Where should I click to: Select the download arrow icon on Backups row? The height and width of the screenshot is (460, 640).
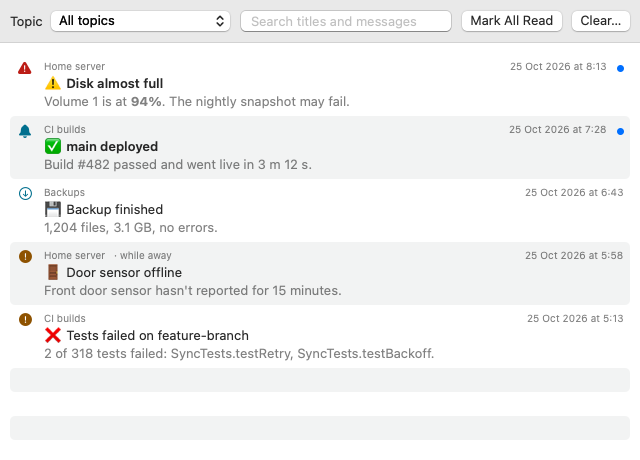(x=25, y=193)
